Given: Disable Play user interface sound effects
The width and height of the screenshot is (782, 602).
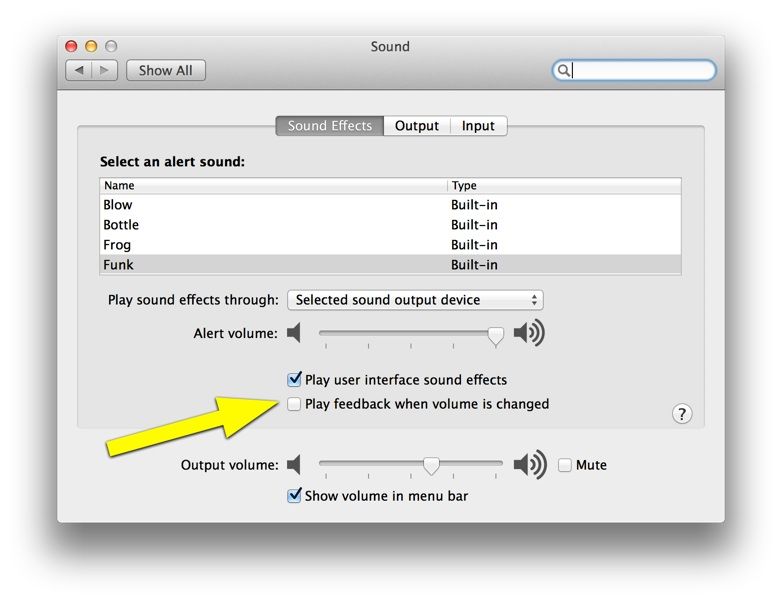Looking at the screenshot, I should (x=294, y=380).
